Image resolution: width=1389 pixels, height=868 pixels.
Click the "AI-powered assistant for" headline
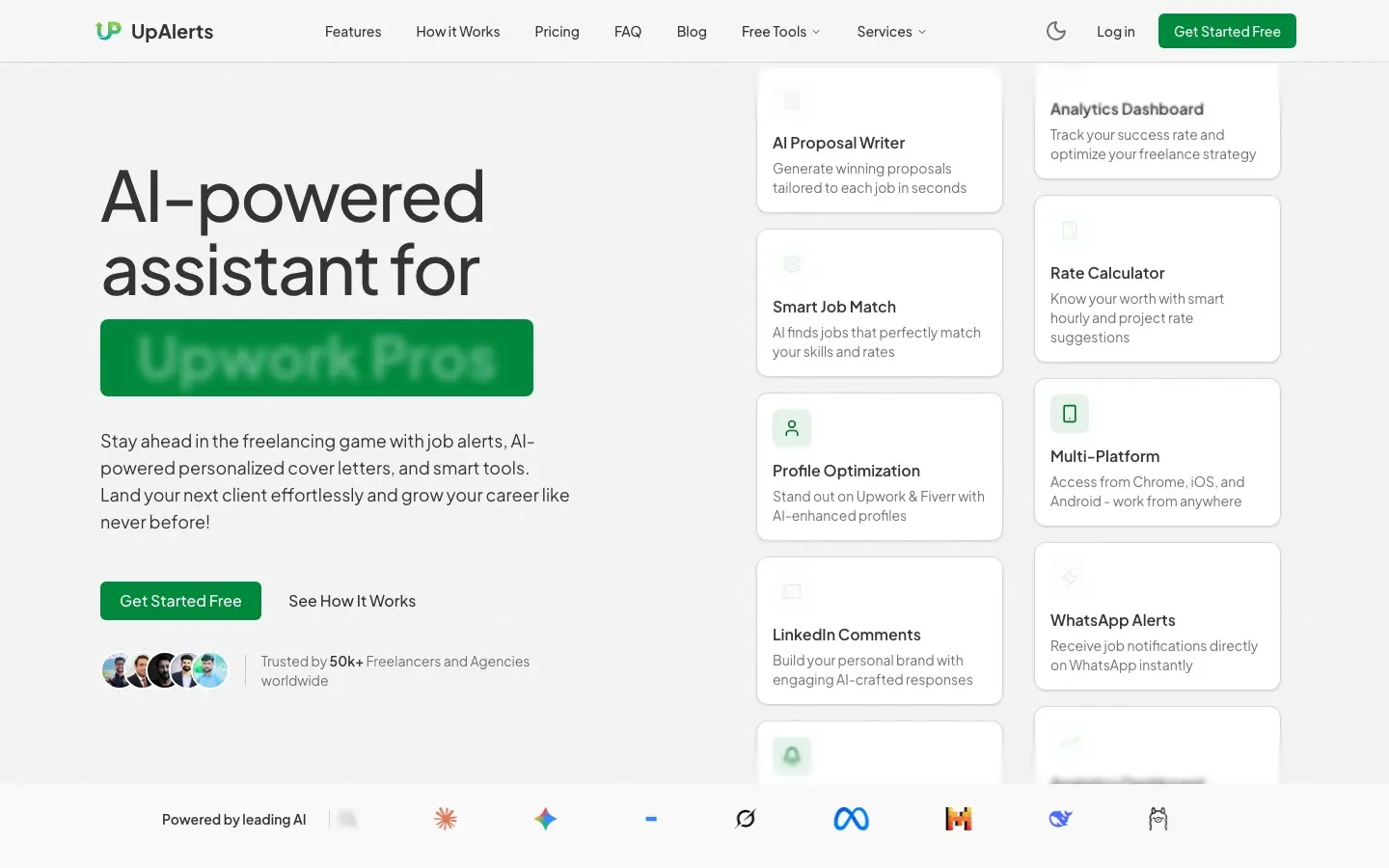(x=293, y=232)
